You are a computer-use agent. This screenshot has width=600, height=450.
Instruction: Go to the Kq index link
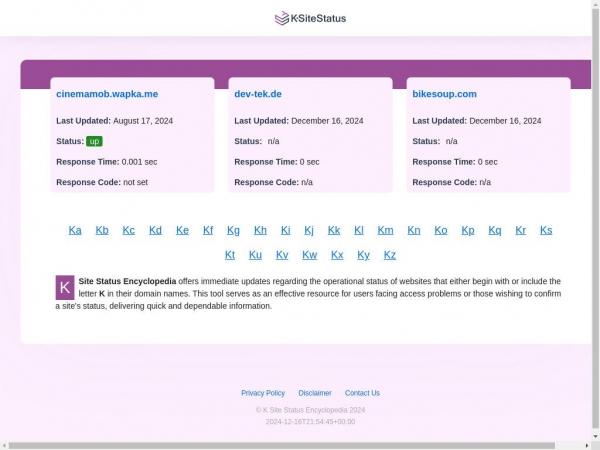point(495,230)
